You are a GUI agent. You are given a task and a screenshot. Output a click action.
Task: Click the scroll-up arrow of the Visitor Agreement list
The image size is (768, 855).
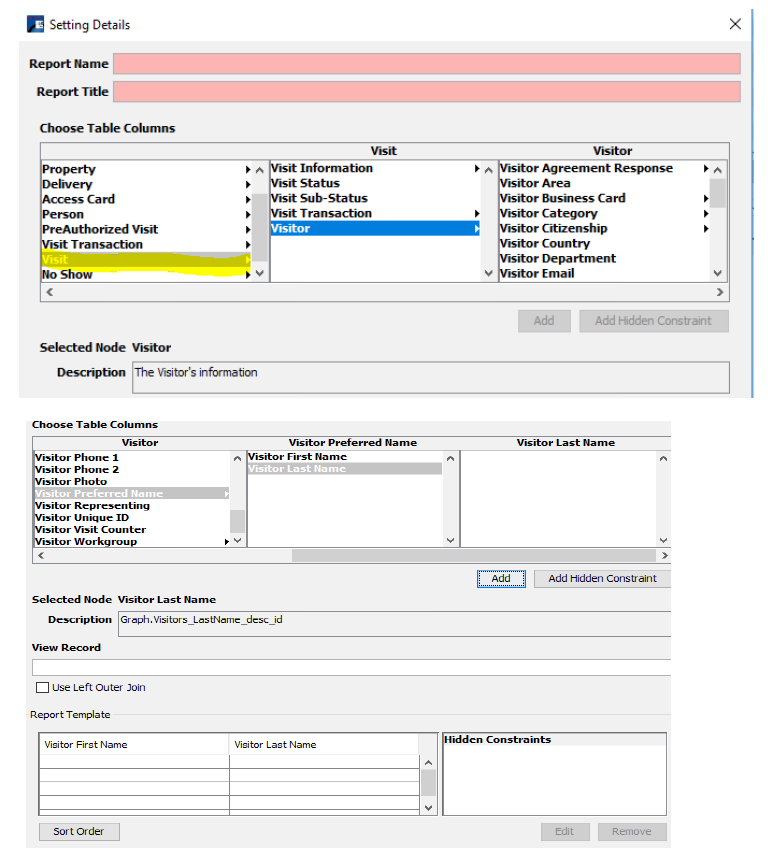click(x=718, y=170)
